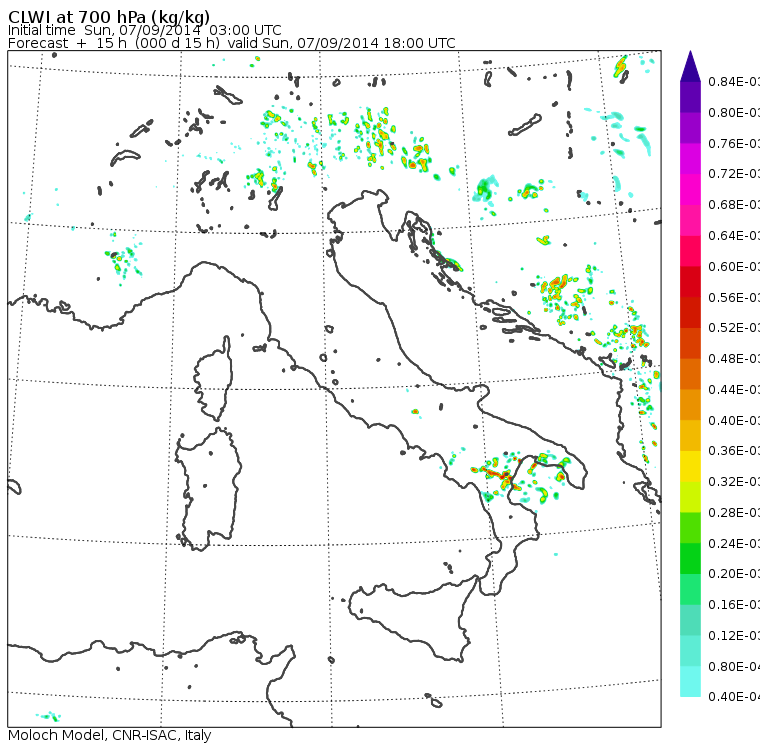This screenshot has height=749, width=760.
Task: Click the 0.52E-03 colorbar label
Action: pos(734,328)
